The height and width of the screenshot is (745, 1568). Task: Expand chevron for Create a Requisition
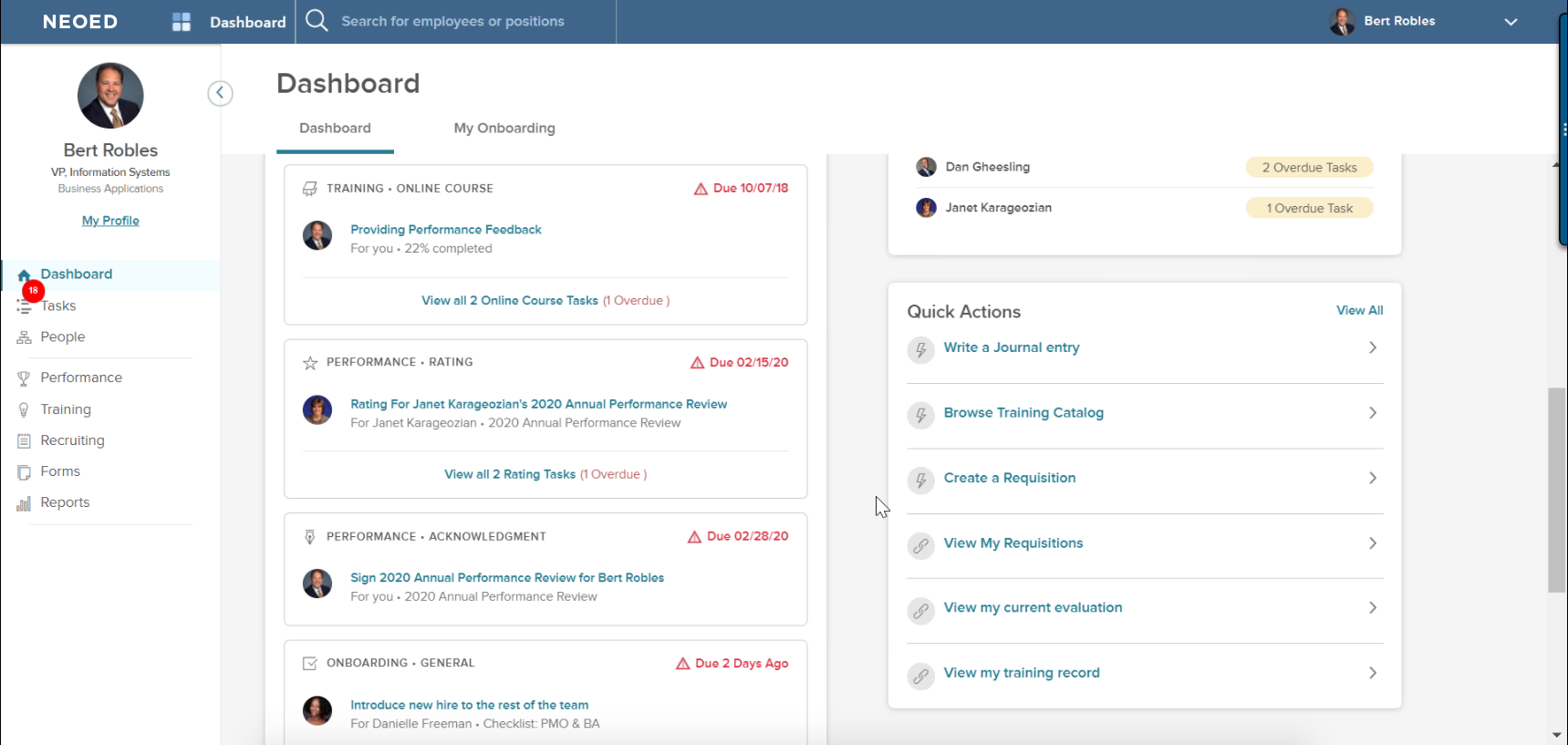[x=1373, y=478]
